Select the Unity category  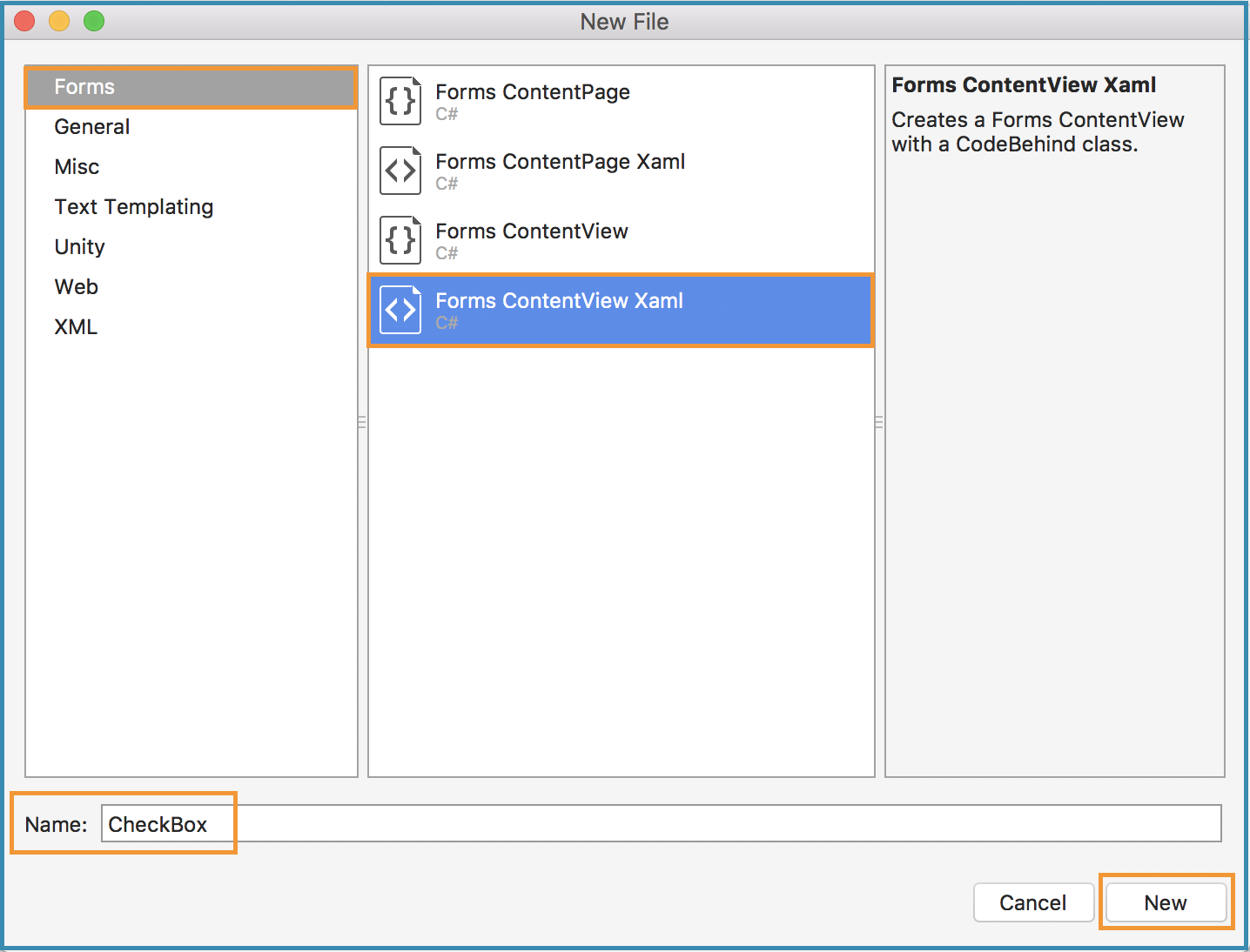tap(79, 246)
